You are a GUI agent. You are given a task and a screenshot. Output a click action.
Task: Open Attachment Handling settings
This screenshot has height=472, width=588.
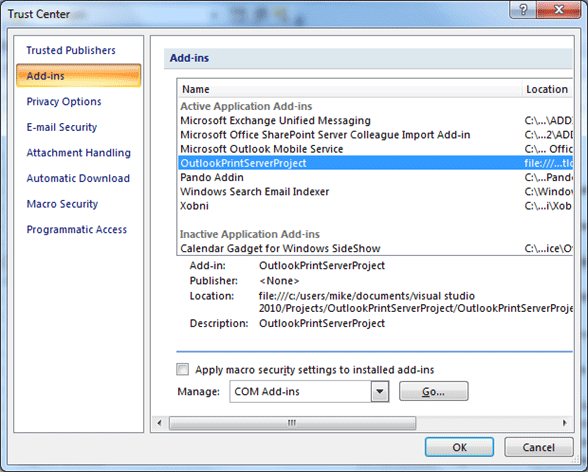(x=78, y=153)
